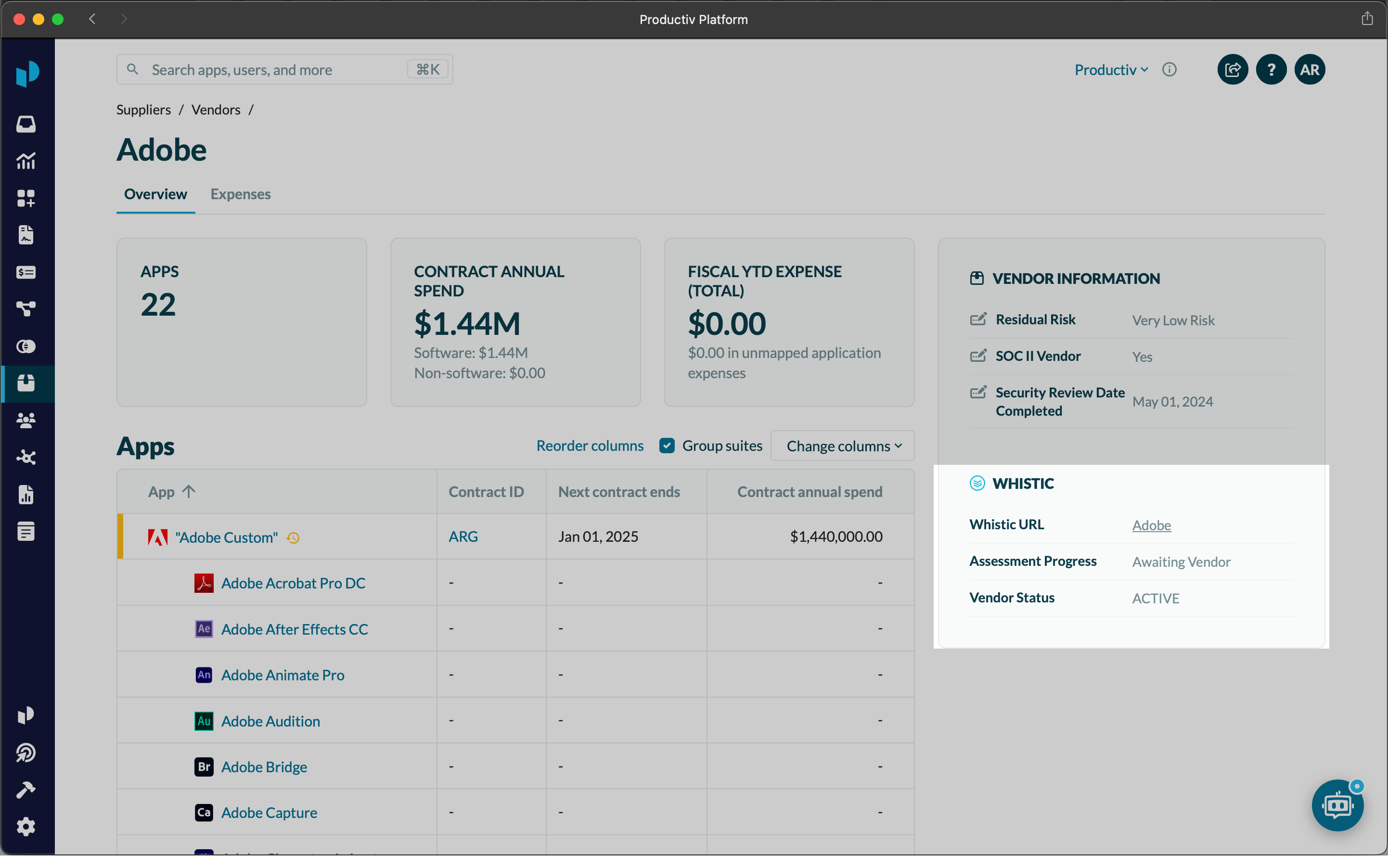The image size is (1388, 868).
Task: Click the history icon beside Adobe Custom
Action: click(x=293, y=538)
